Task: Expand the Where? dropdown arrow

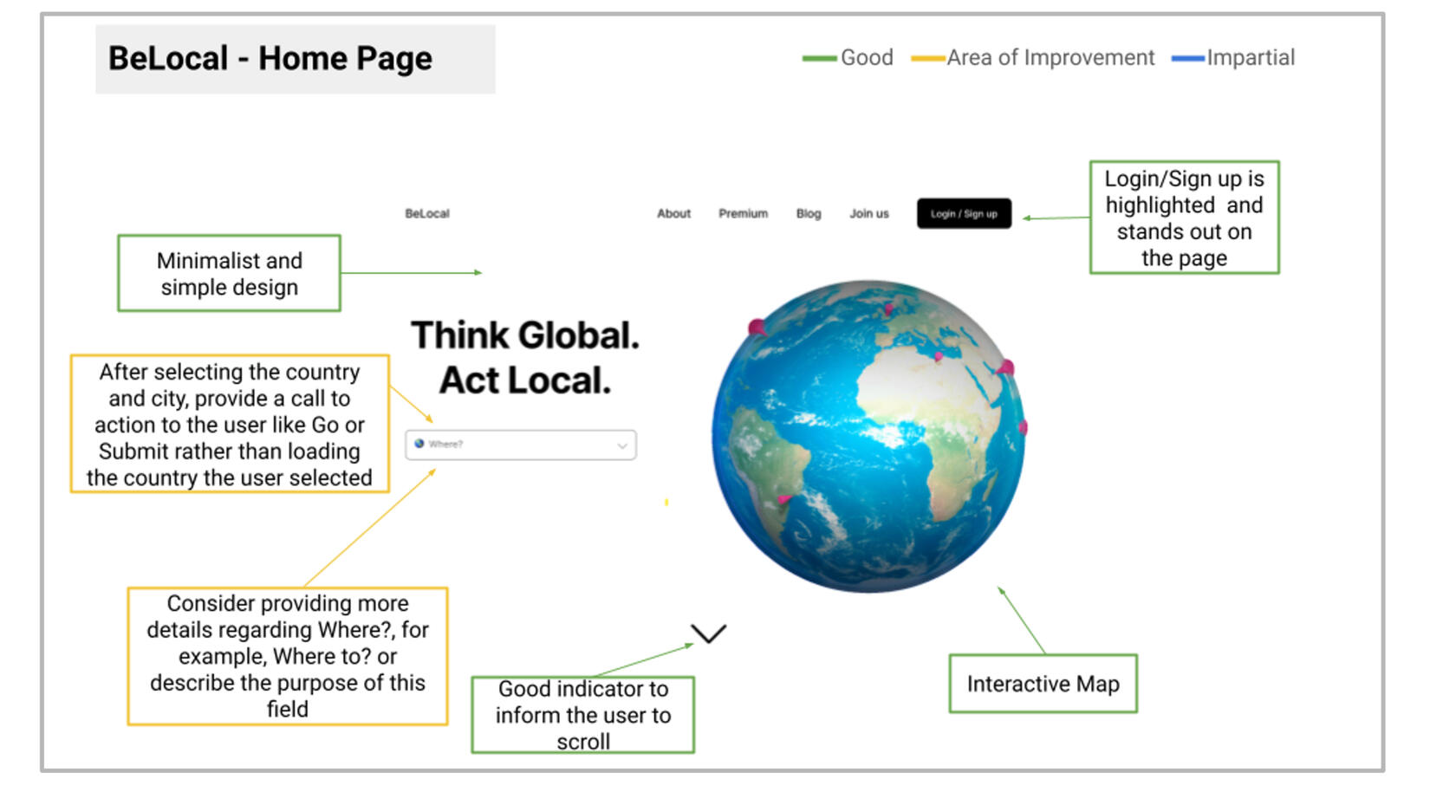Action: click(621, 445)
